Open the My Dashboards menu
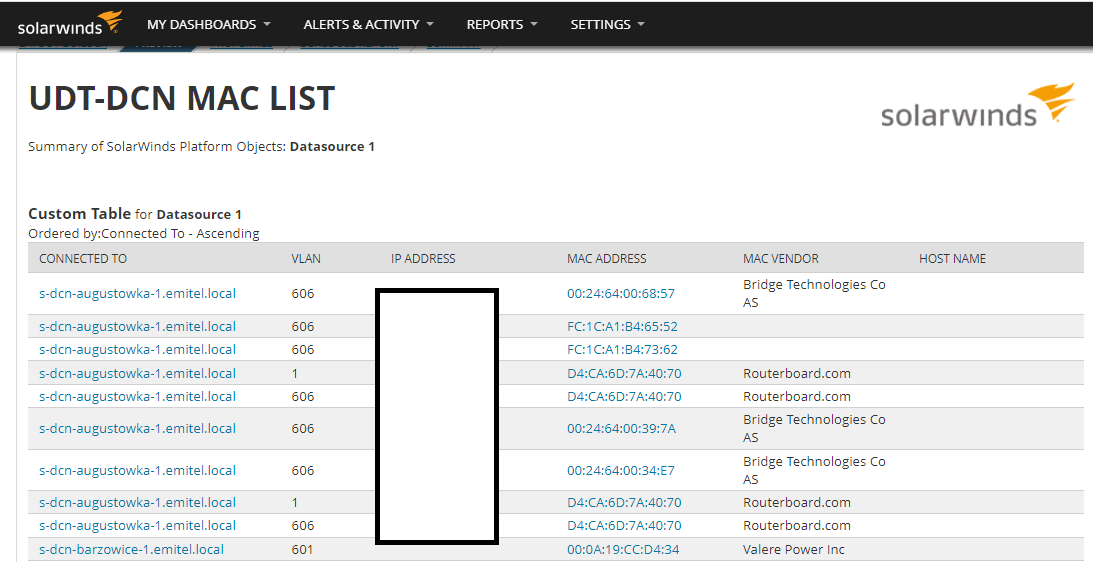The image size is (1093, 562). (208, 24)
